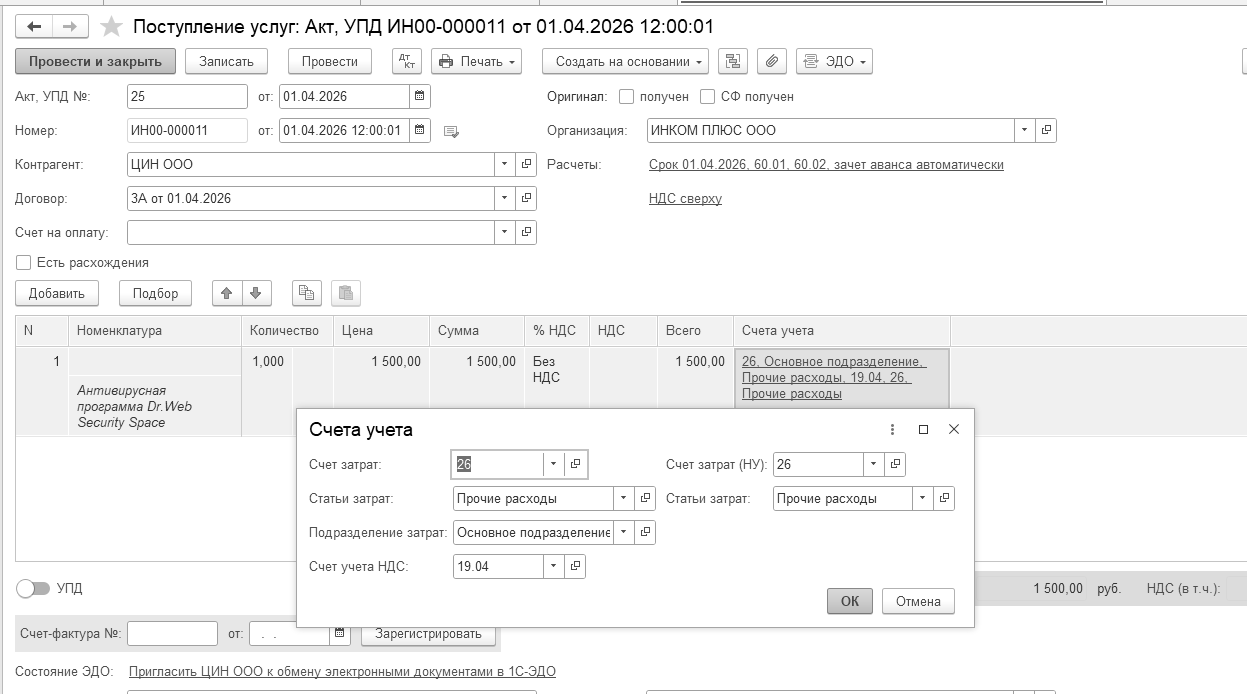Expand Печать dropdown button
1247x694 pixels.
[x=477, y=61]
